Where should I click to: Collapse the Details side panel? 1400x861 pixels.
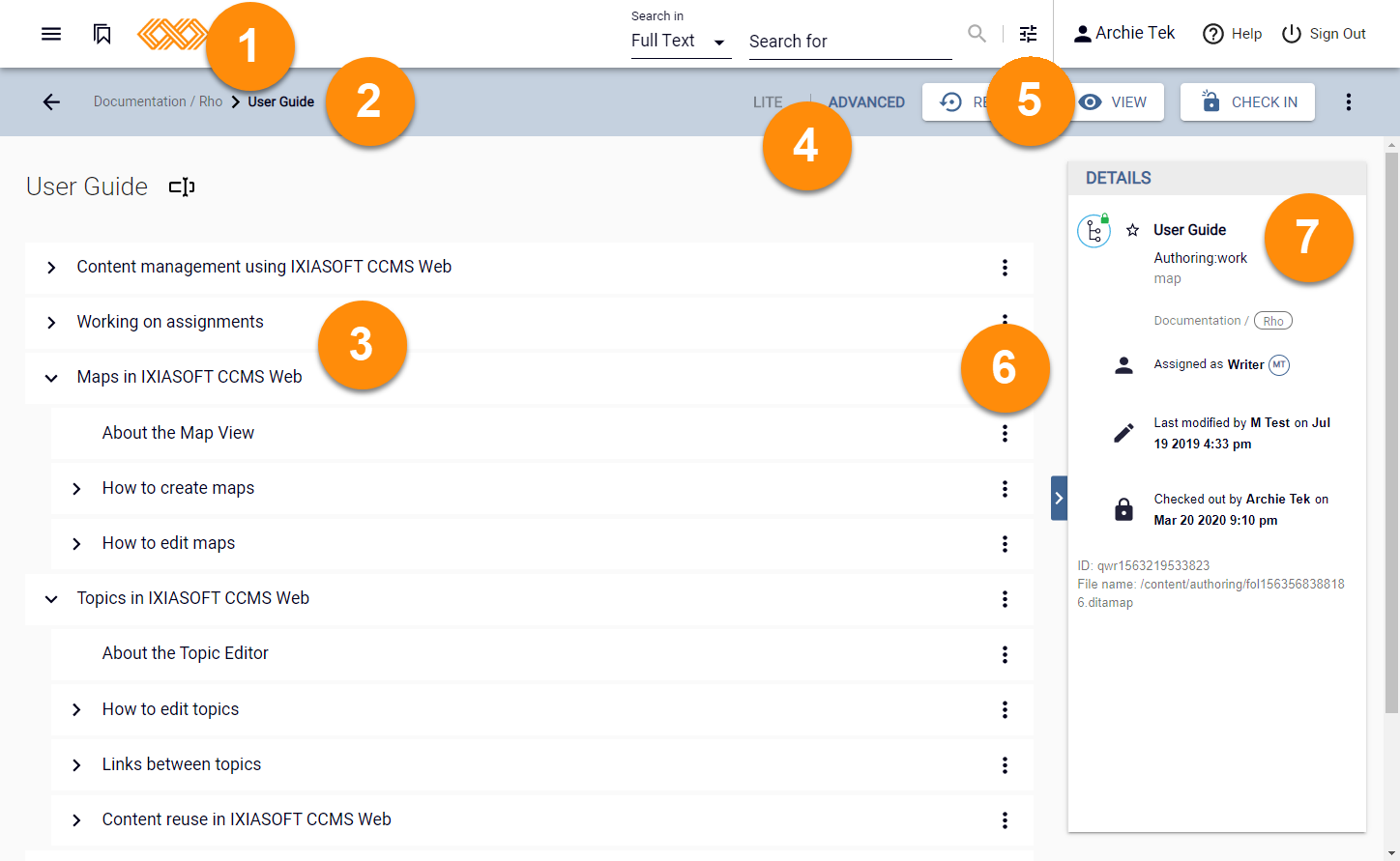1059,498
